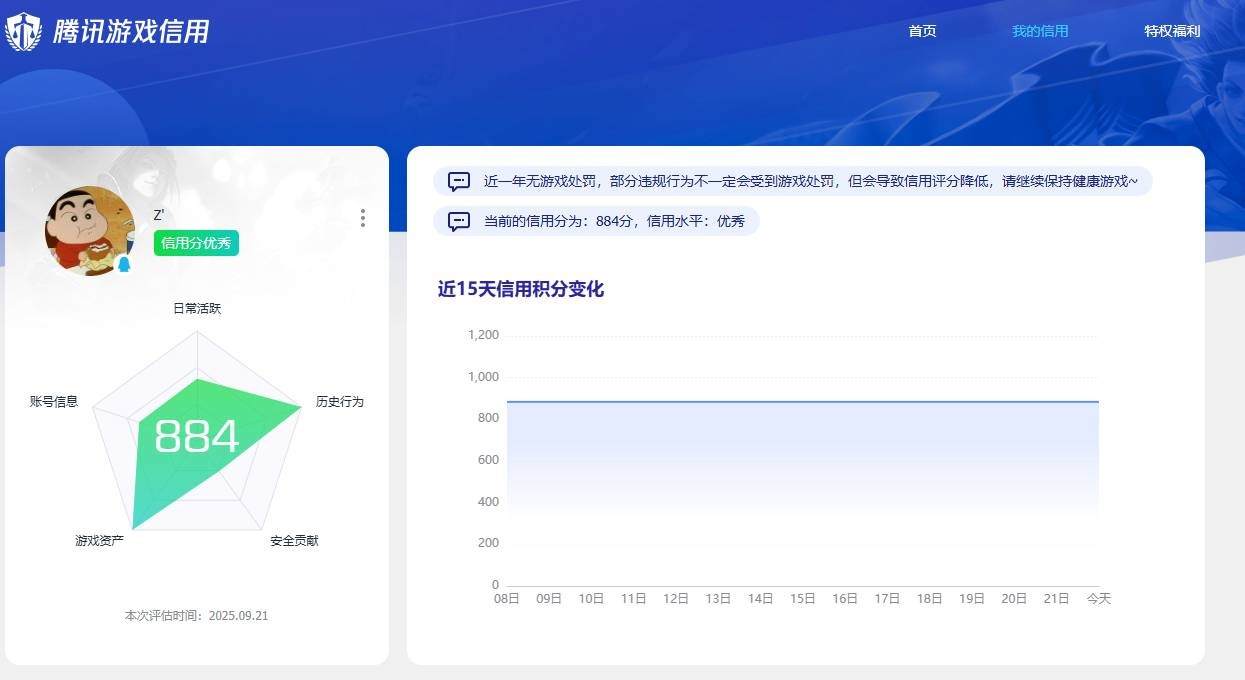
Task: Click the 近15天信用积分变化 heading
Action: pos(520,290)
